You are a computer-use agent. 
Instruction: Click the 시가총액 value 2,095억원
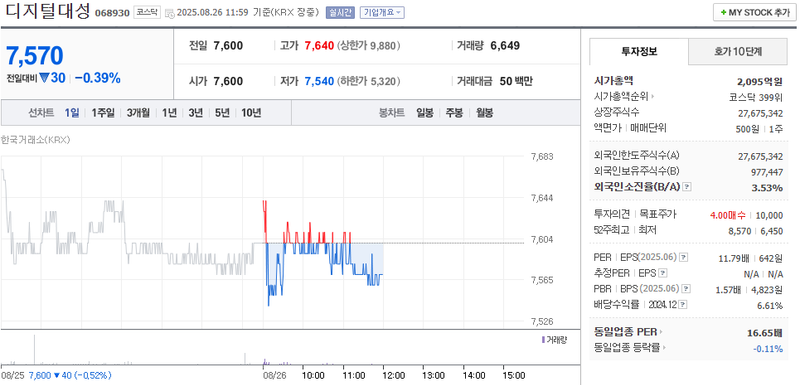[760, 81]
